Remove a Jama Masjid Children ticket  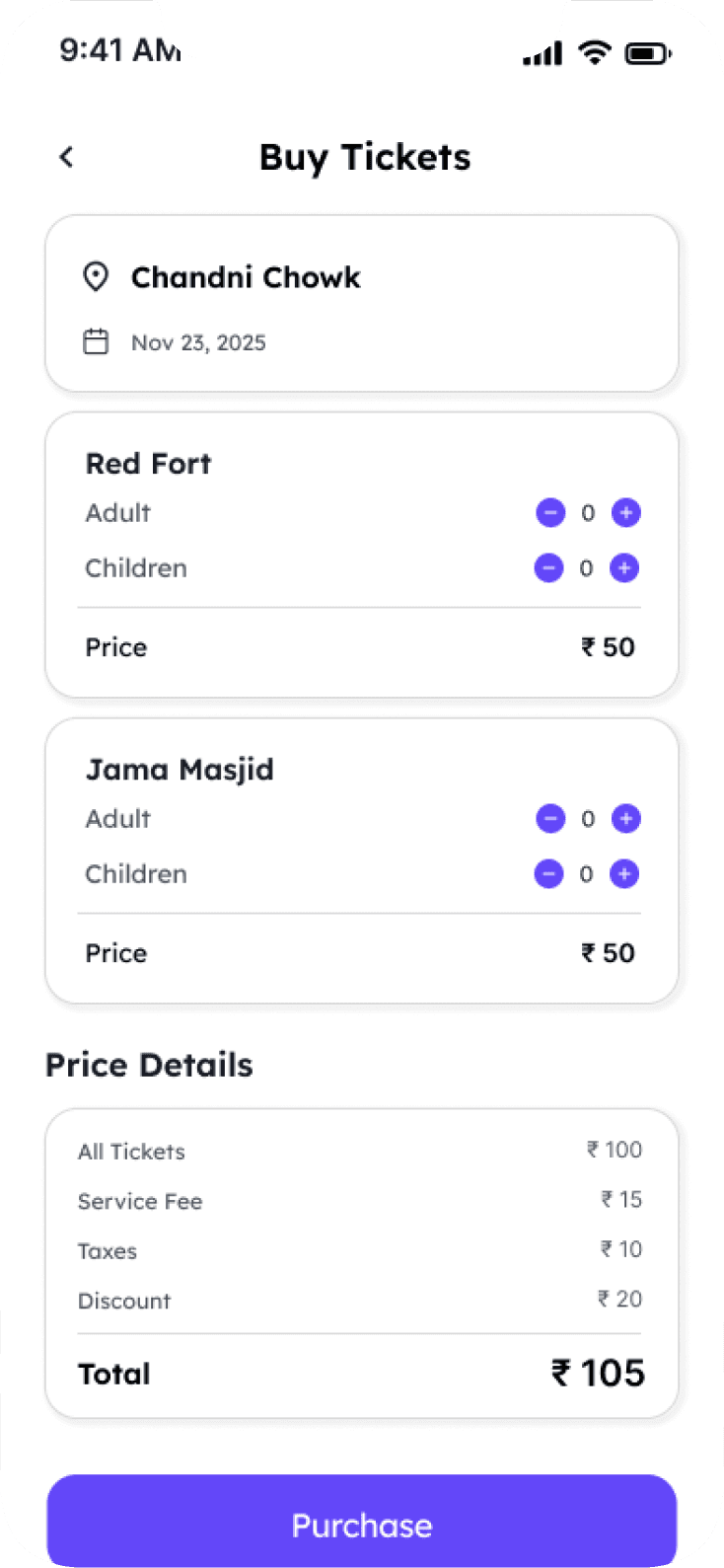548,874
